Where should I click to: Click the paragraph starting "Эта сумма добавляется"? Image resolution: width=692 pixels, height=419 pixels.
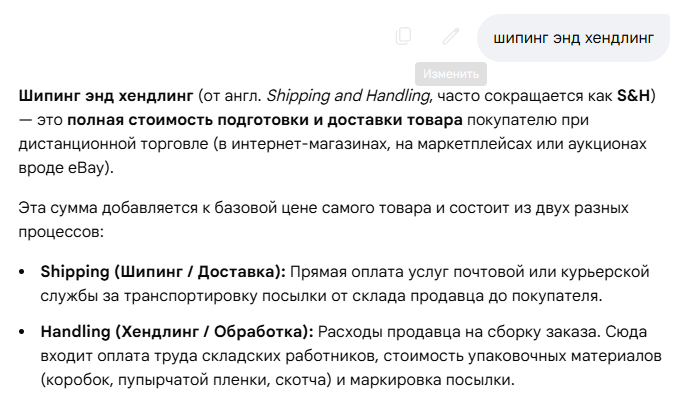tap(323, 219)
